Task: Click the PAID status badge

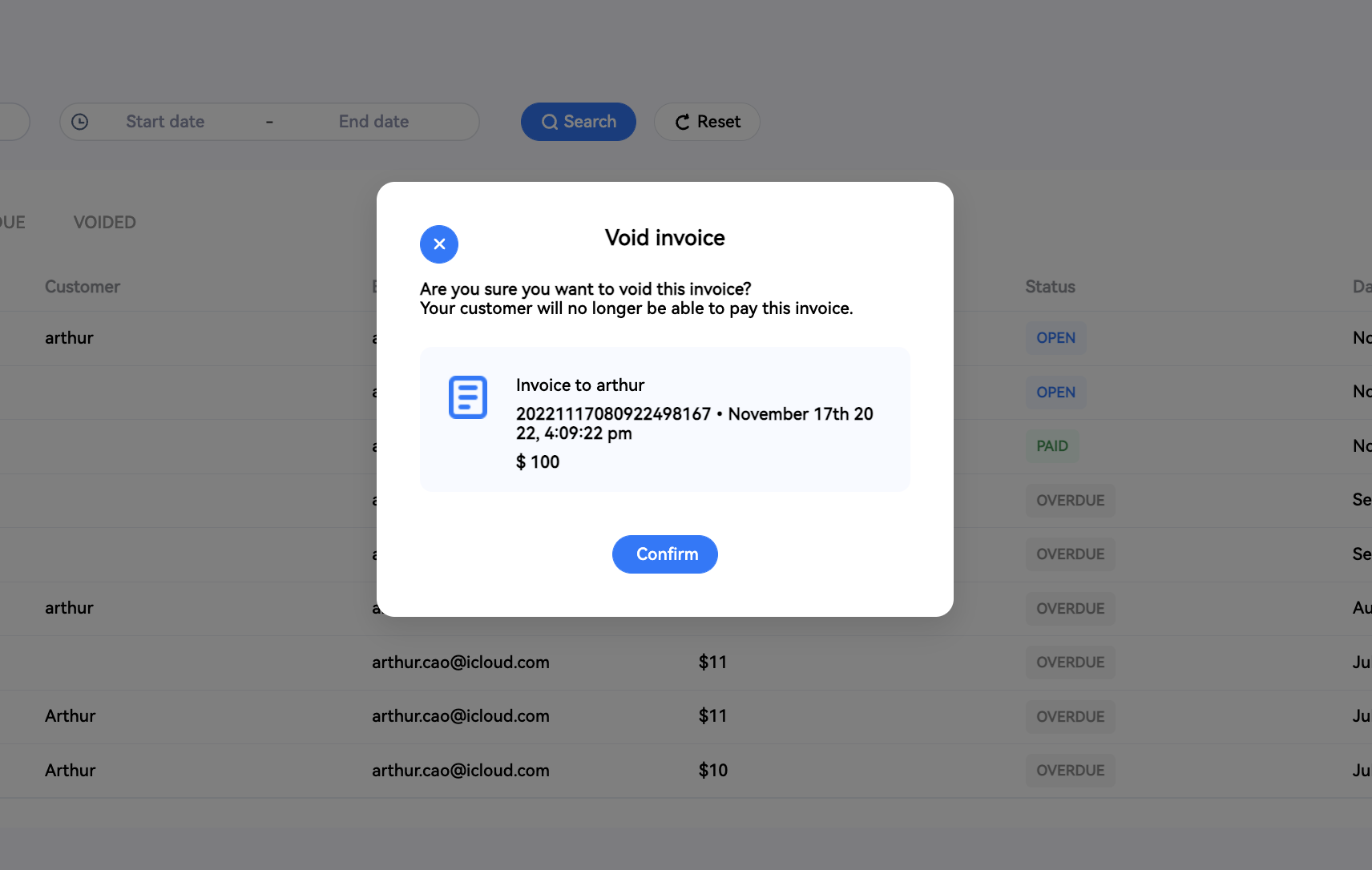Action: click(1051, 446)
